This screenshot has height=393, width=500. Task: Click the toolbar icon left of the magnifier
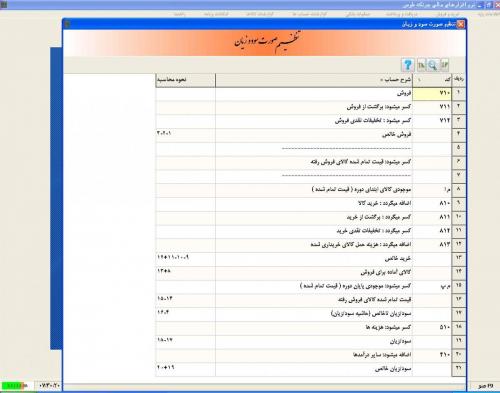tap(421, 65)
